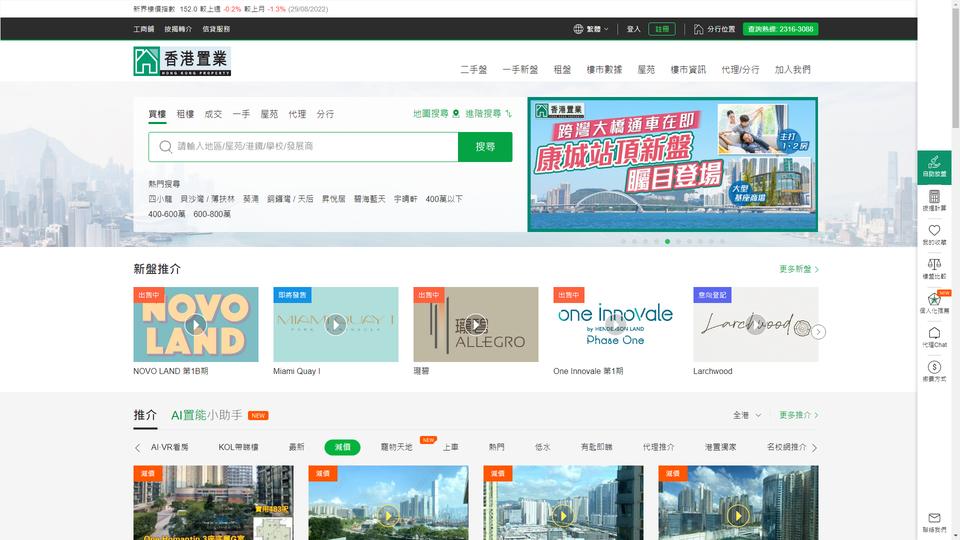Open the 康城站頂新盤 banner
The height and width of the screenshot is (540, 960).
(672, 164)
